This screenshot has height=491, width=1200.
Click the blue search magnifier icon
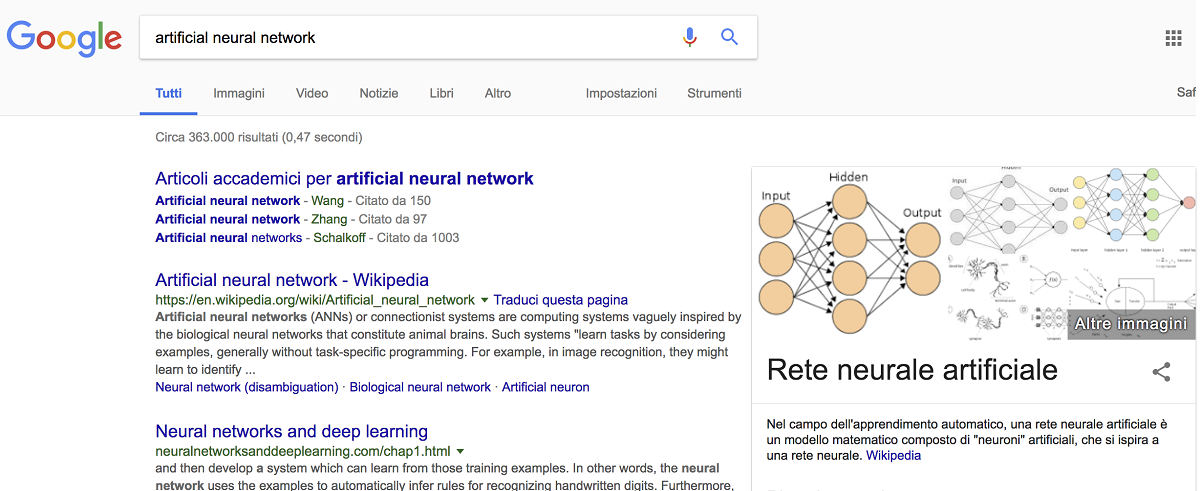(729, 38)
